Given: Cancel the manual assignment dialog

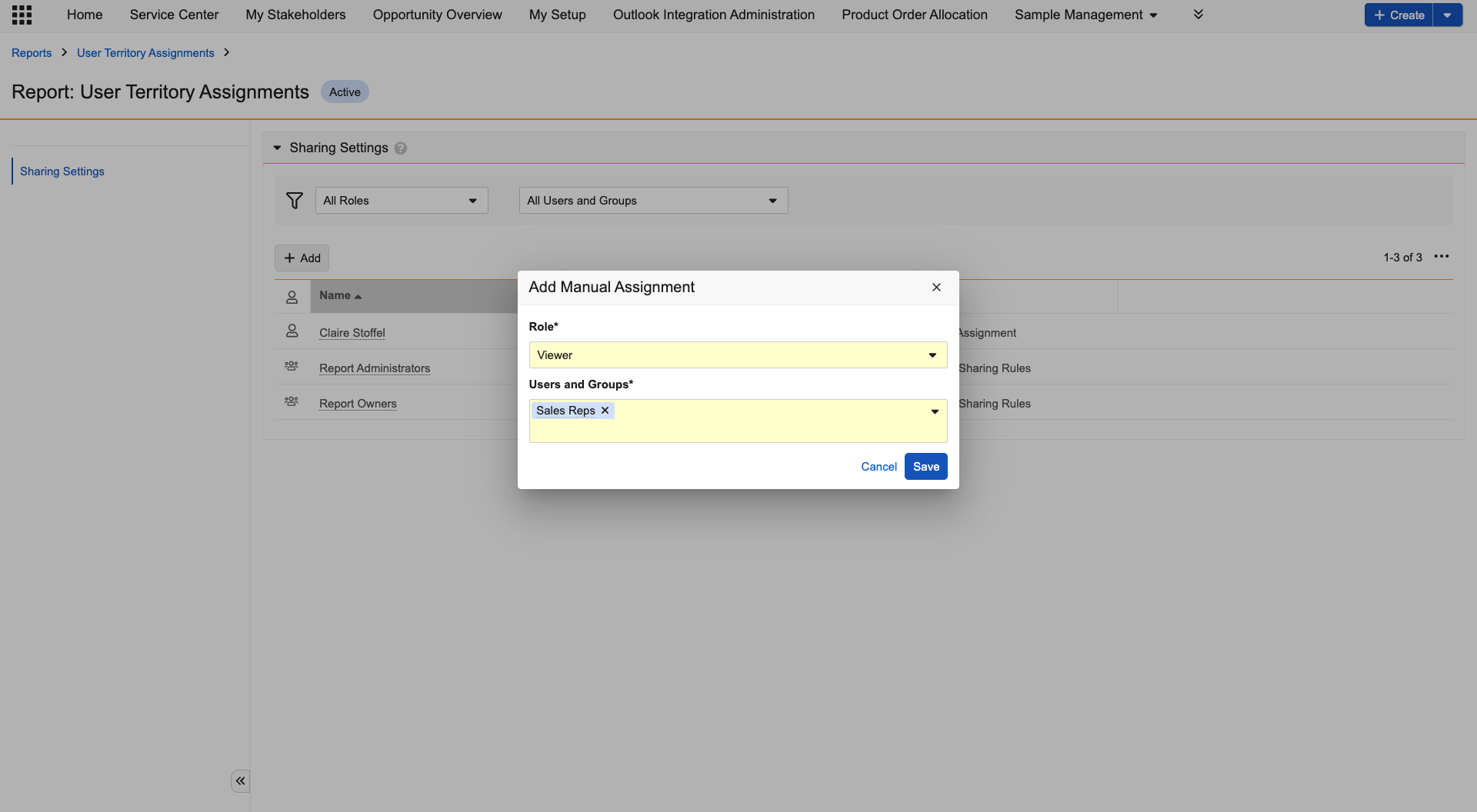Looking at the screenshot, I should 879,467.
